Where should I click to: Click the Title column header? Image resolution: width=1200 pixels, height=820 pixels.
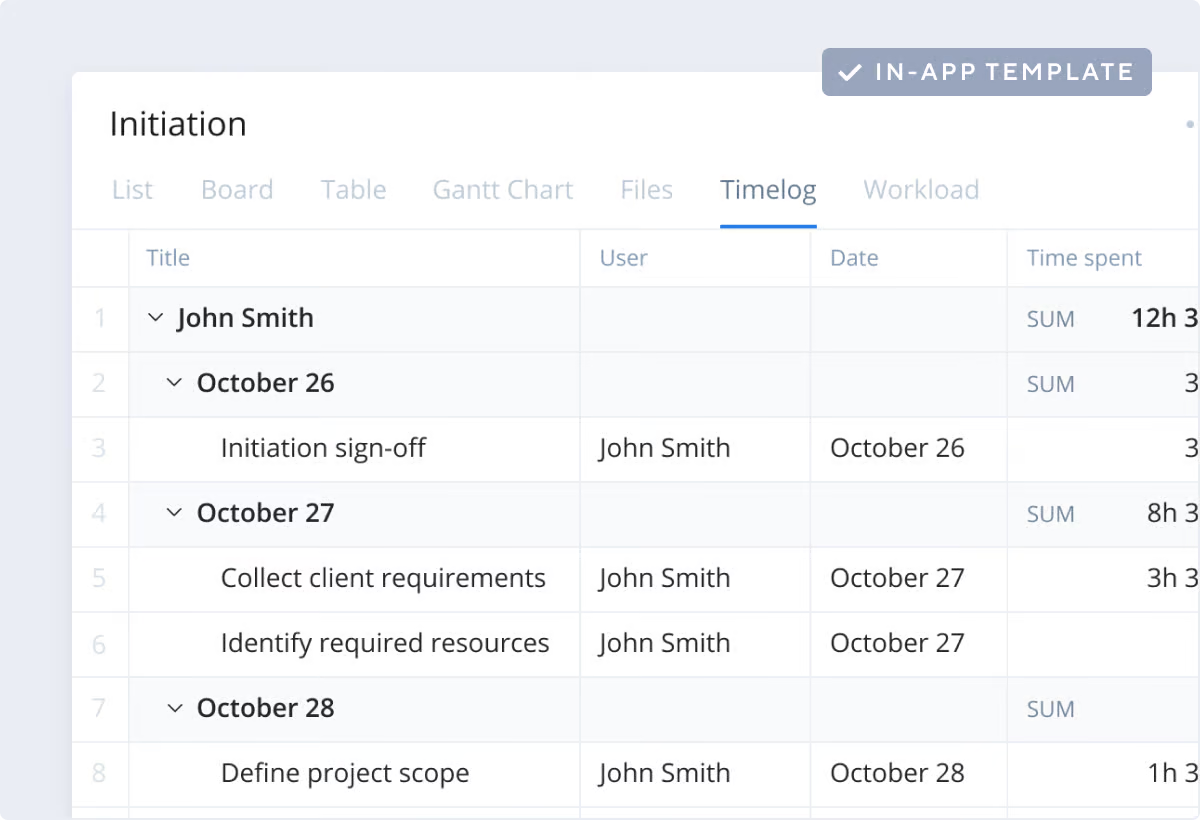(x=168, y=258)
